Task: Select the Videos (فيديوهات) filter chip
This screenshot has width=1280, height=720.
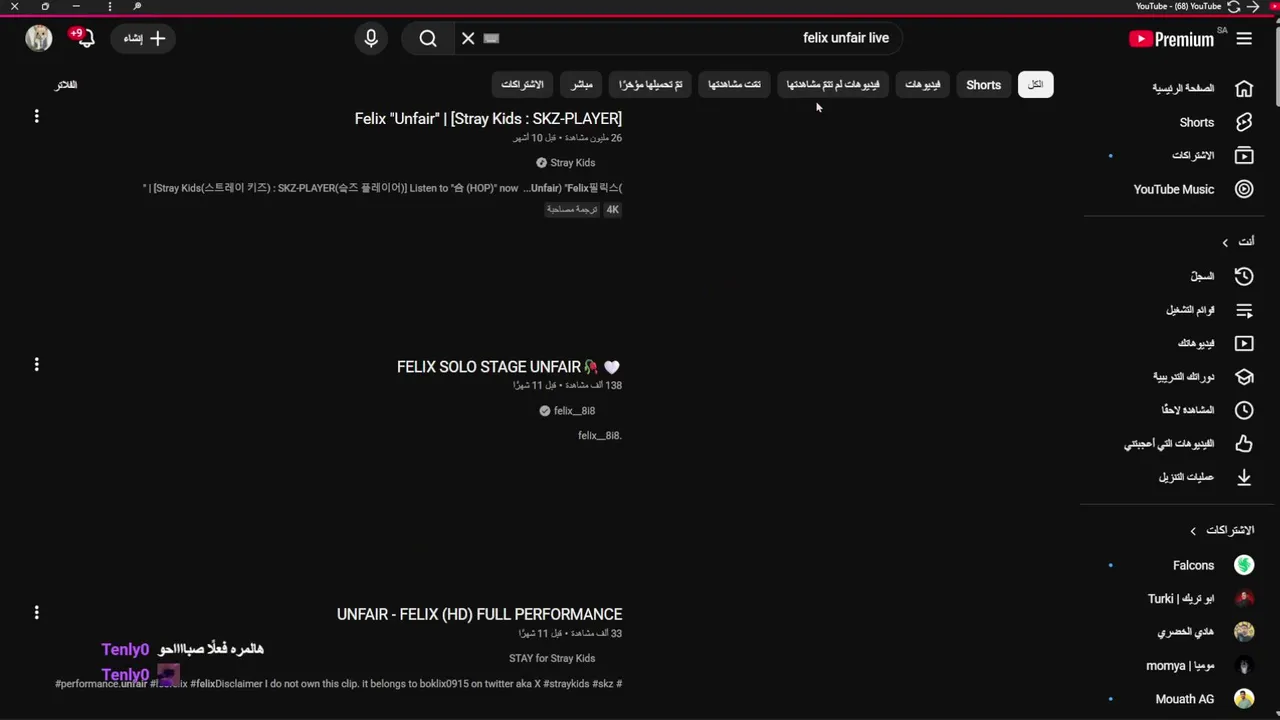Action: [922, 85]
